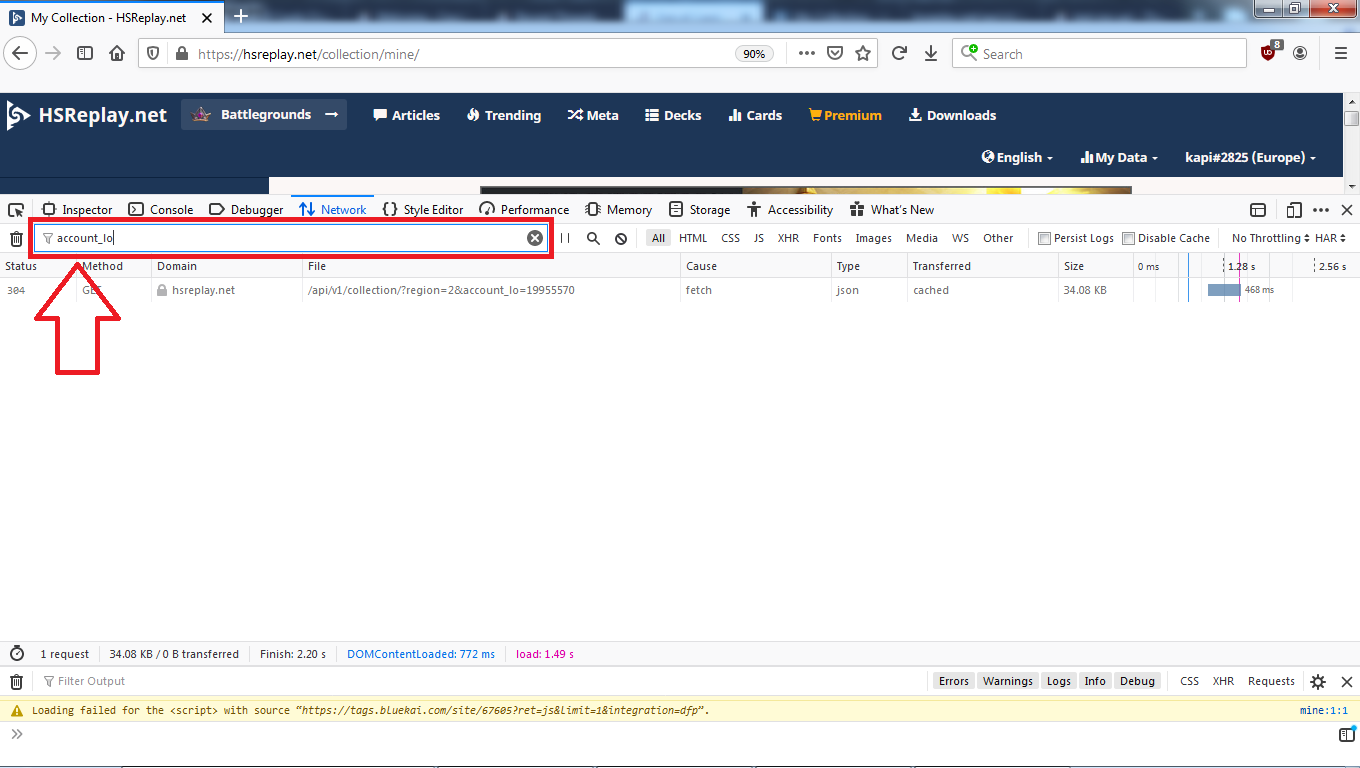Screen dimensions: 1360x768
Task: Open the sidebar panel icon in Firefox toolbar
Action: (85, 53)
